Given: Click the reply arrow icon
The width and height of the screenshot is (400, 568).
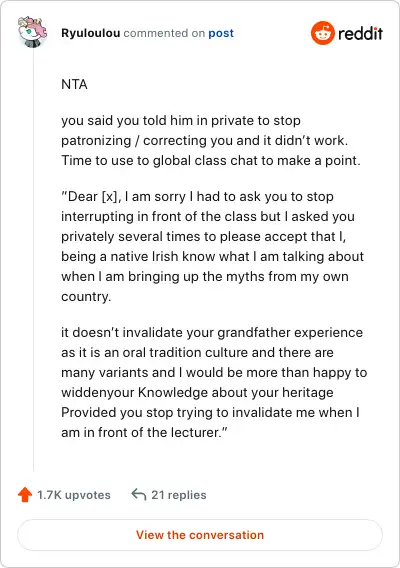Looking at the screenshot, I should [x=139, y=494].
